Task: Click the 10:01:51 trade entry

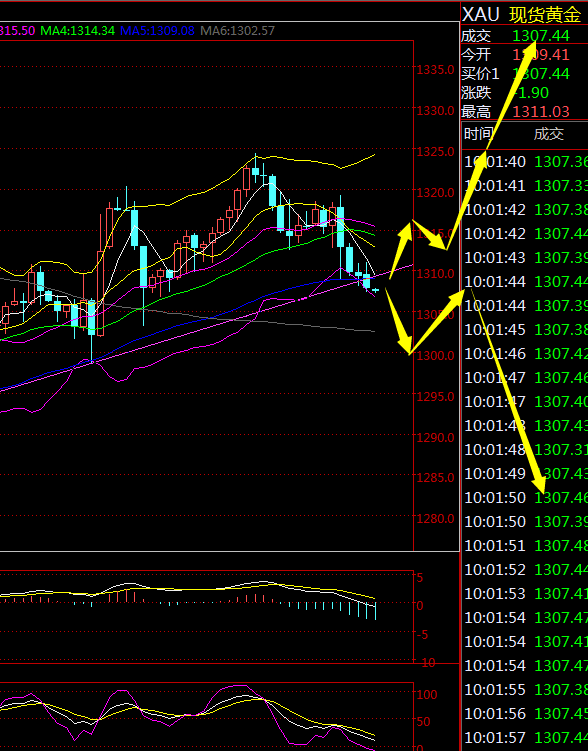Action: tap(525, 546)
